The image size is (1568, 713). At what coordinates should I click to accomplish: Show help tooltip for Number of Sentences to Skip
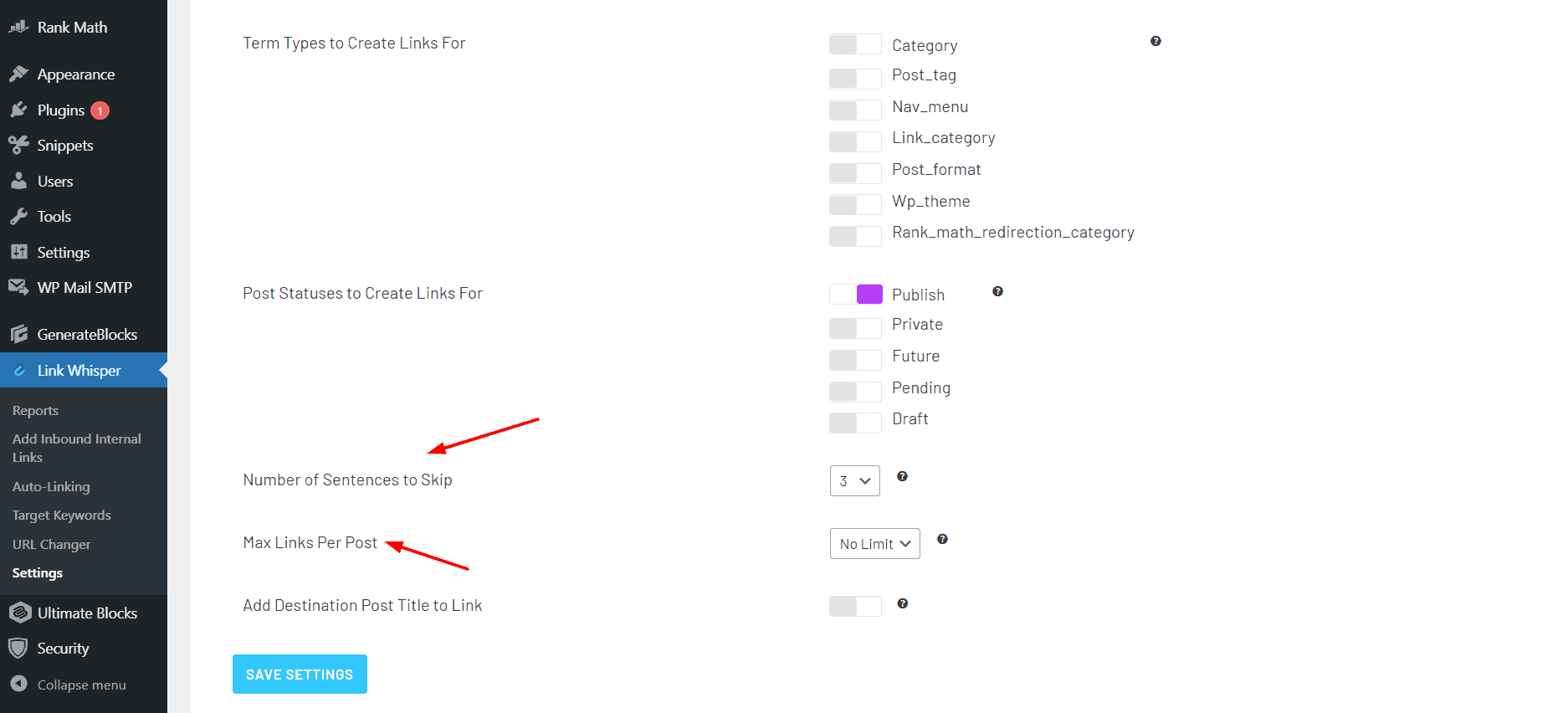click(902, 476)
